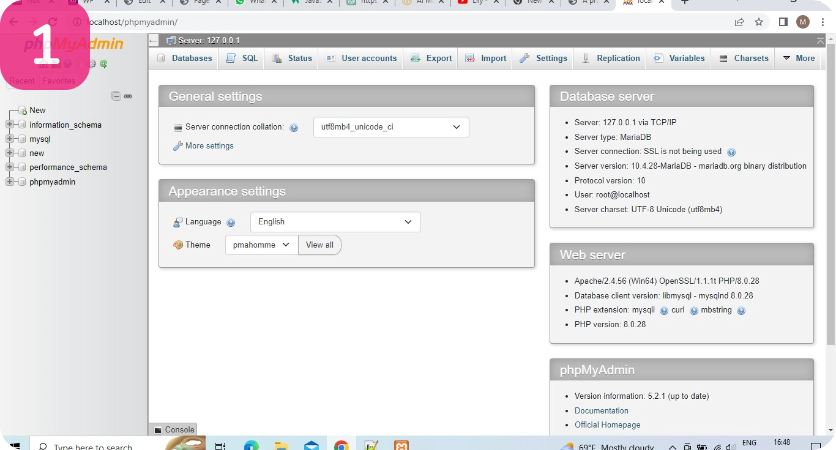This screenshot has height=450, width=836.
Task: Open the Replication tab
Action: point(610,58)
